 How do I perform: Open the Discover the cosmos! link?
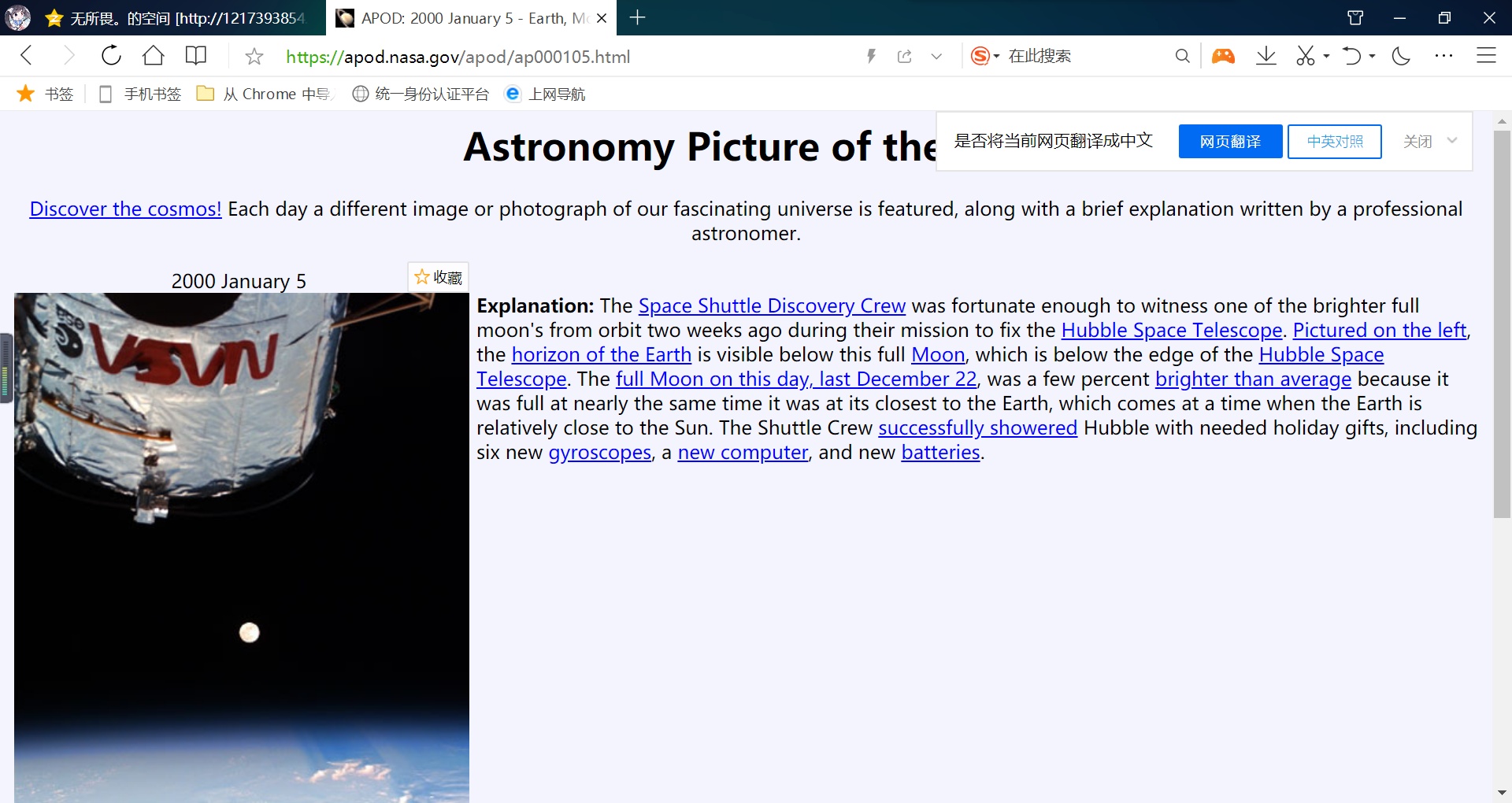click(126, 209)
